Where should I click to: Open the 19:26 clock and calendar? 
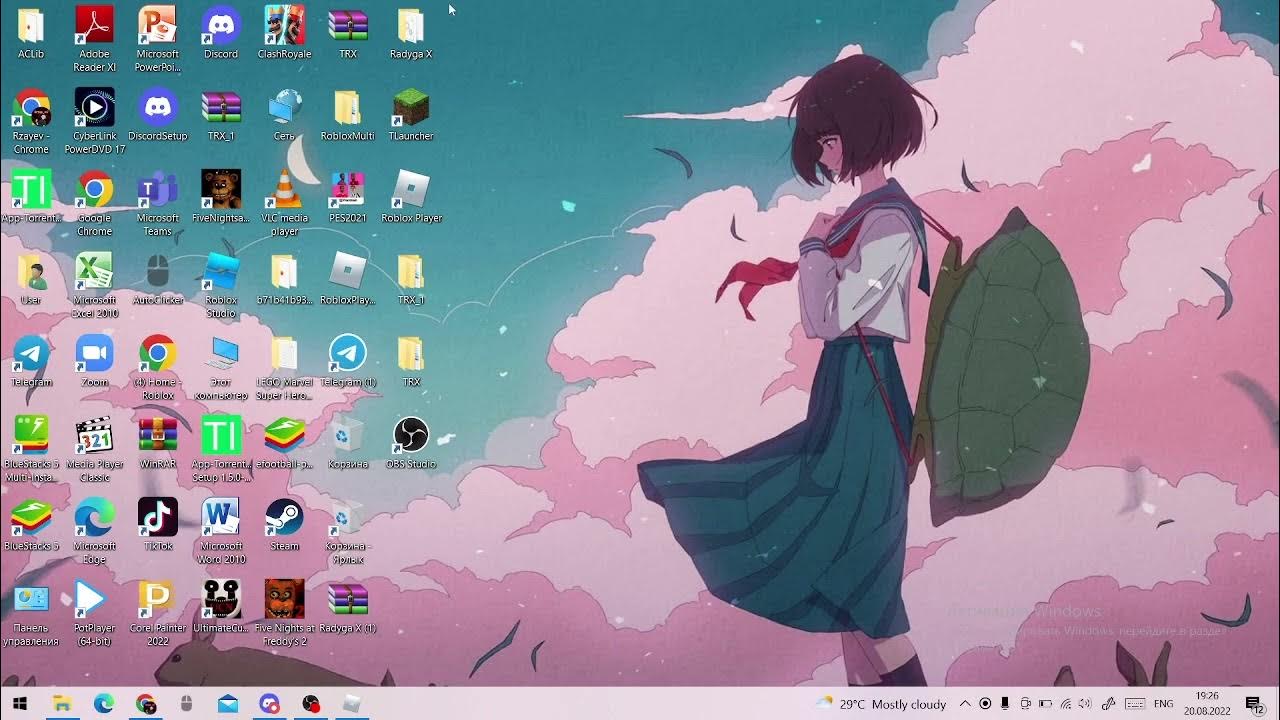1207,704
